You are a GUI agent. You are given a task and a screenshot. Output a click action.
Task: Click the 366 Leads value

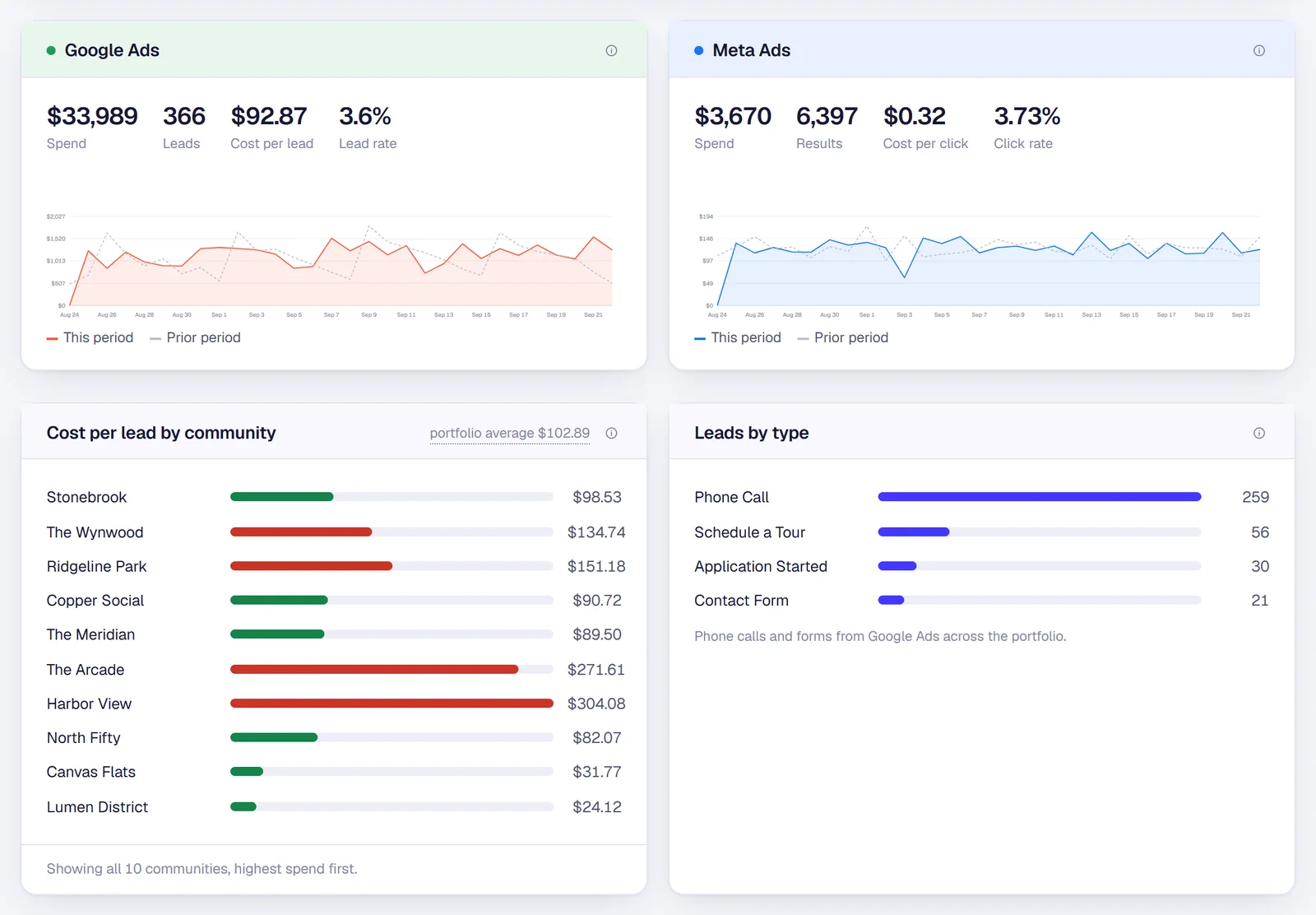(184, 116)
